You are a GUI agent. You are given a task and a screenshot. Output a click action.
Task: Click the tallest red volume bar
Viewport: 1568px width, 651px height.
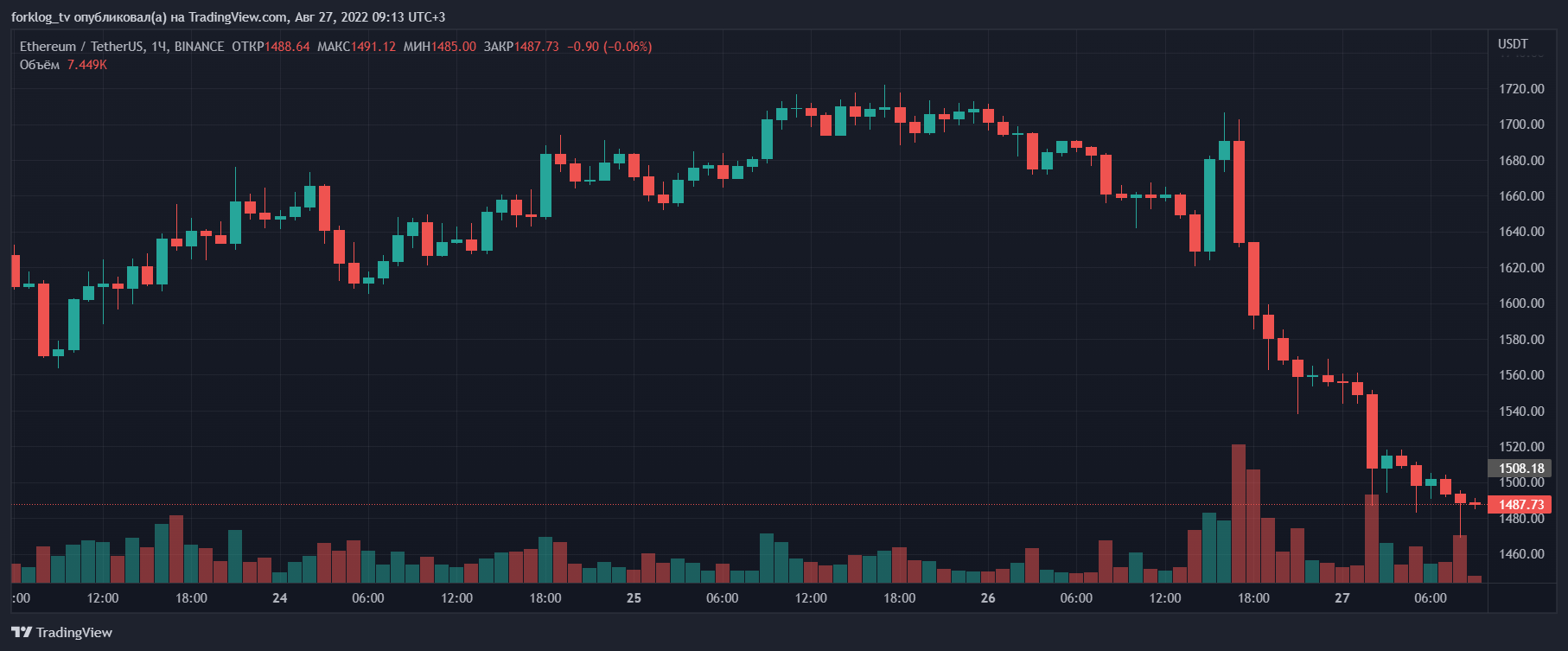point(1239,514)
